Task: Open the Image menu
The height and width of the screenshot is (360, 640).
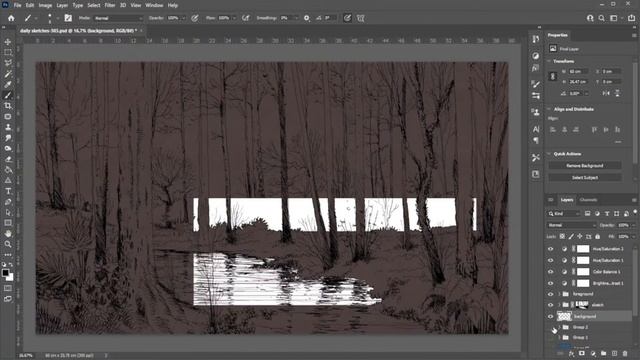Action: pos(45,5)
